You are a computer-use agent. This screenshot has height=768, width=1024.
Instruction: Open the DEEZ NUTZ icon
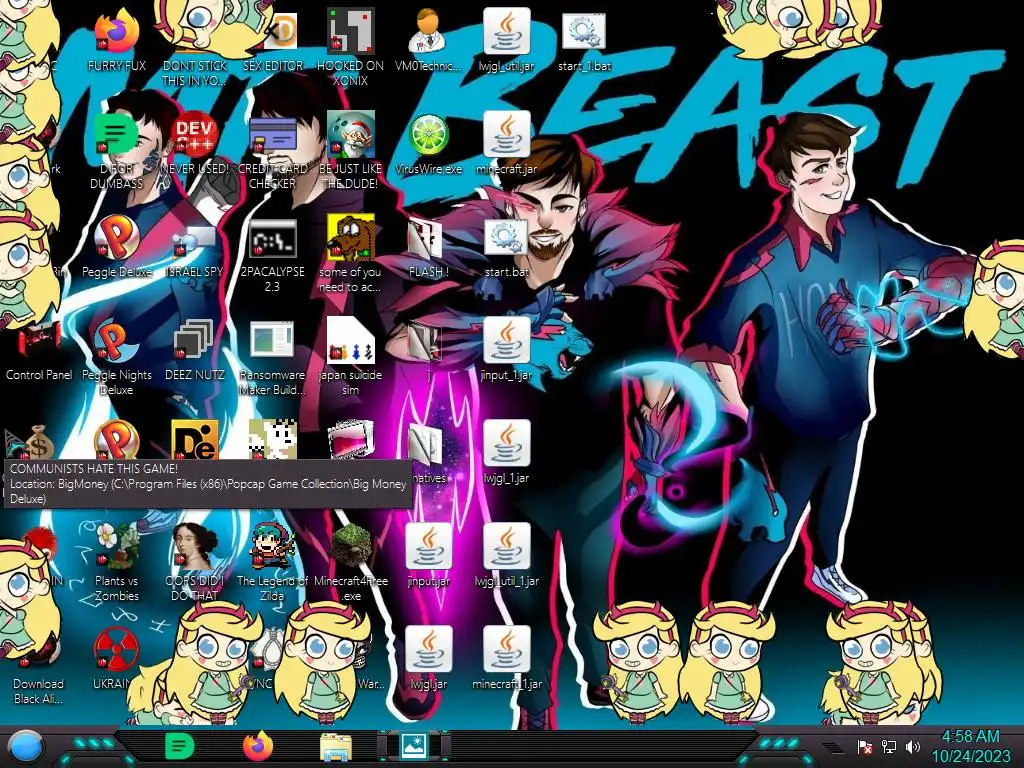click(x=194, y=341)
